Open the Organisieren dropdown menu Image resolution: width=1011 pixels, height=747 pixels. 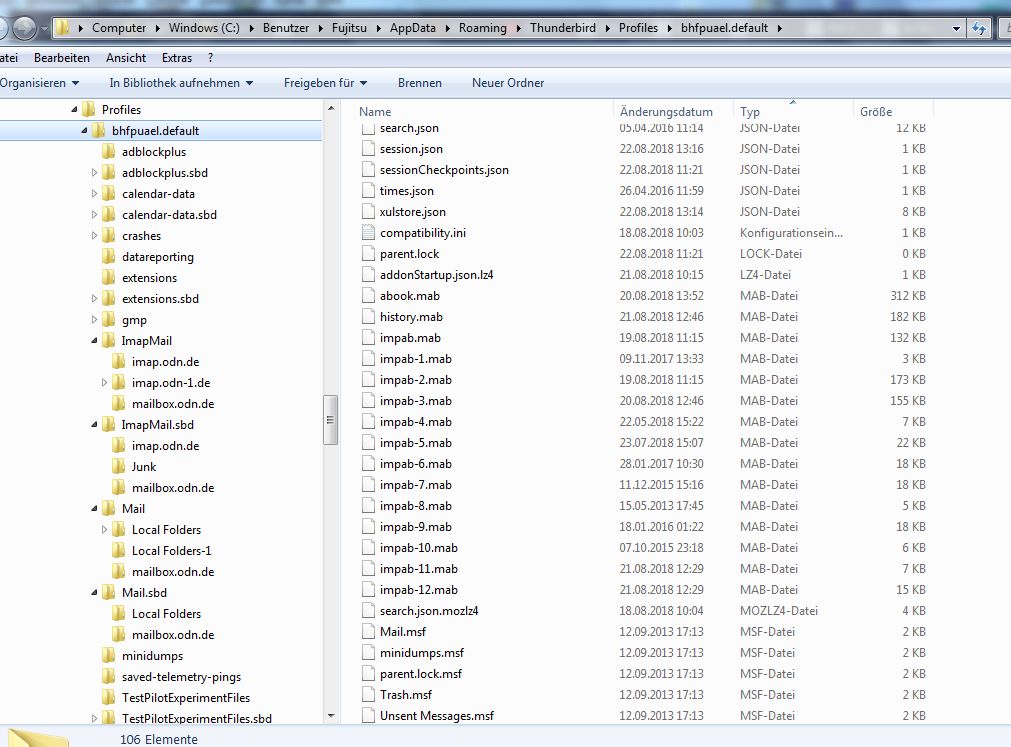click(38, 83)
